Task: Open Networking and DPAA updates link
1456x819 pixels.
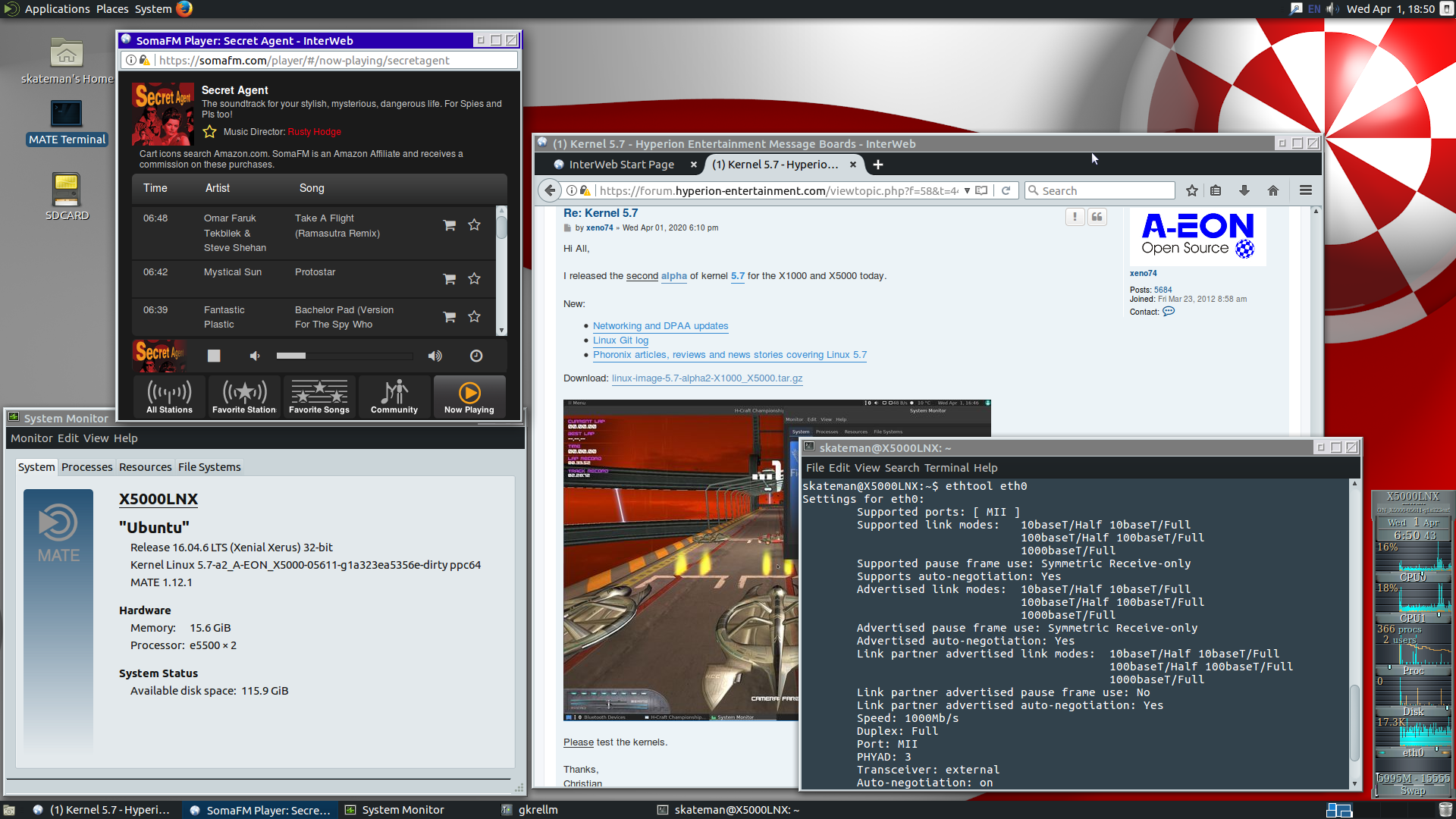Action: point(661,326)
